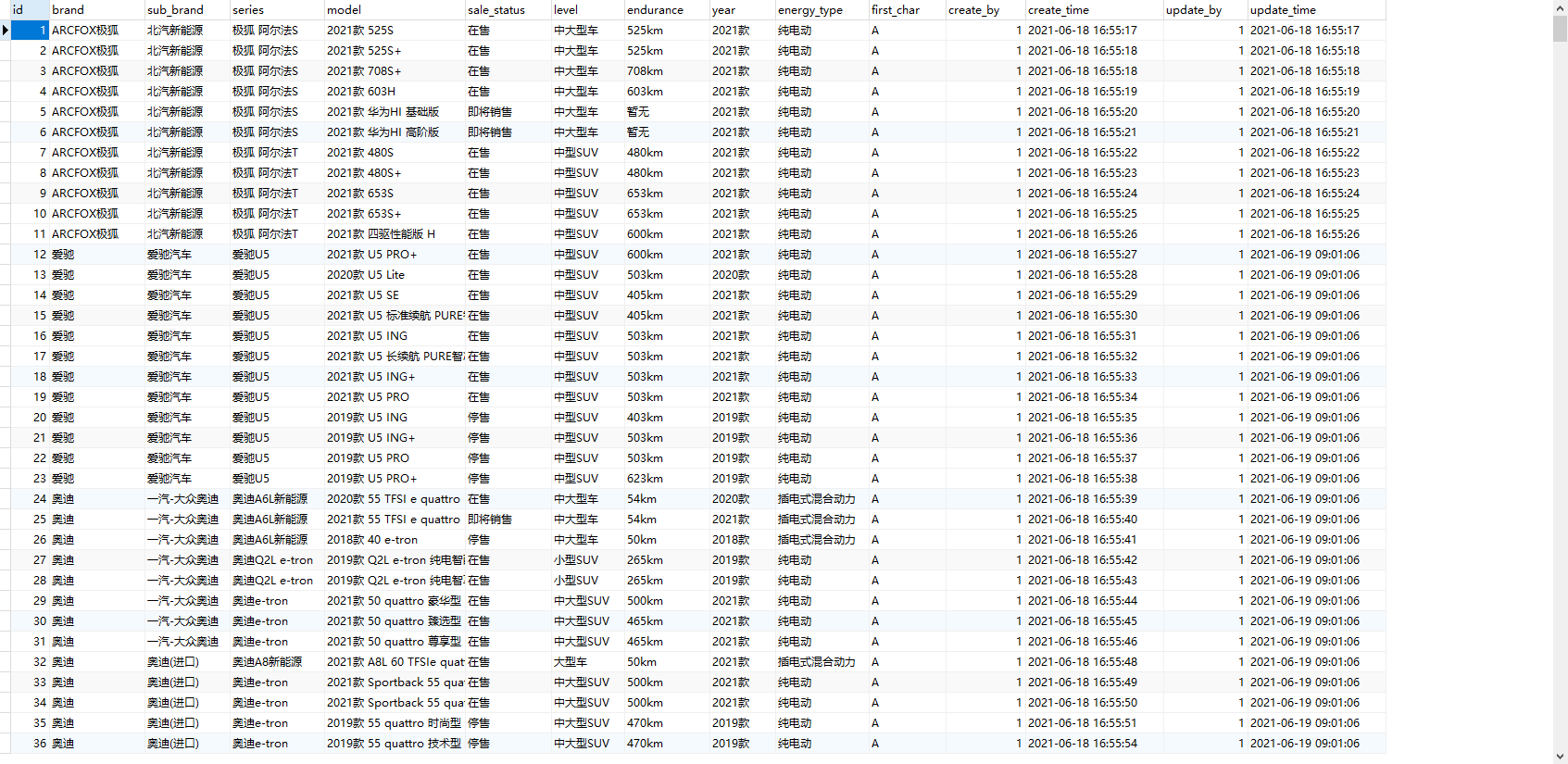The height and width of the screenshot is (764, 1568).
Task: Select year cell '2020款' in row 13
Action: point(743,275)
